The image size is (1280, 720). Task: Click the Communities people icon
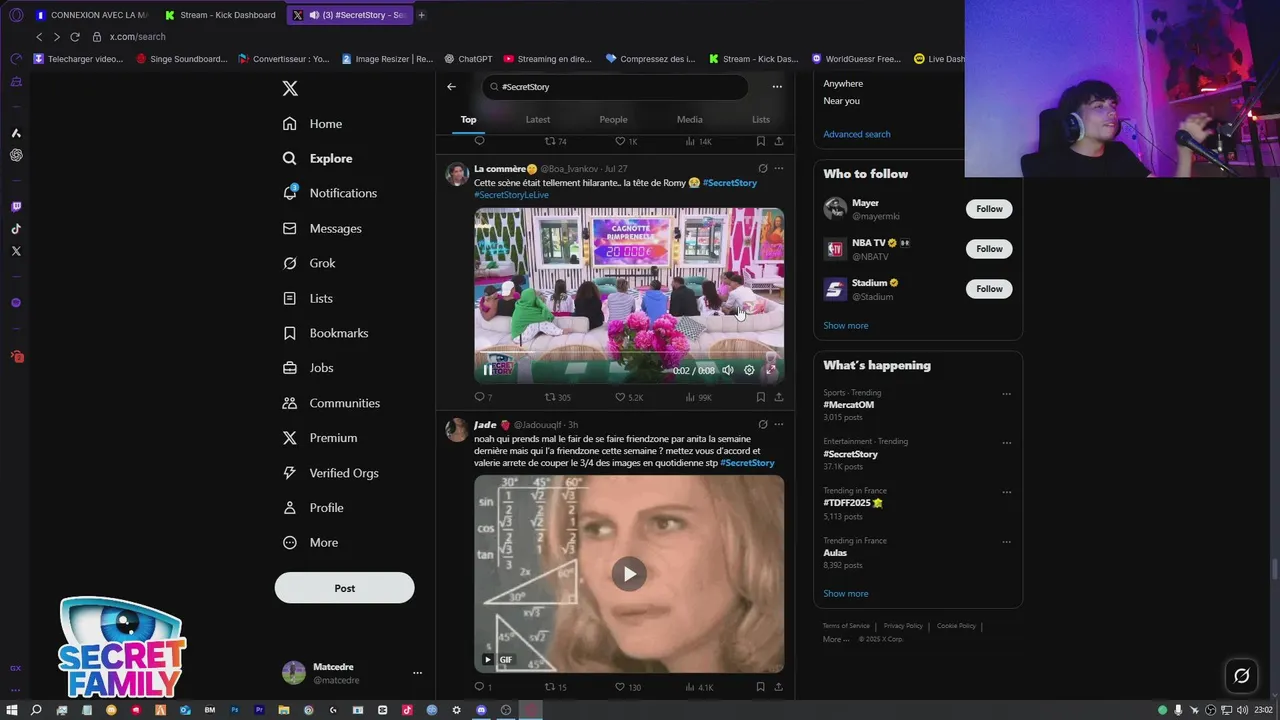coord(290,403)
